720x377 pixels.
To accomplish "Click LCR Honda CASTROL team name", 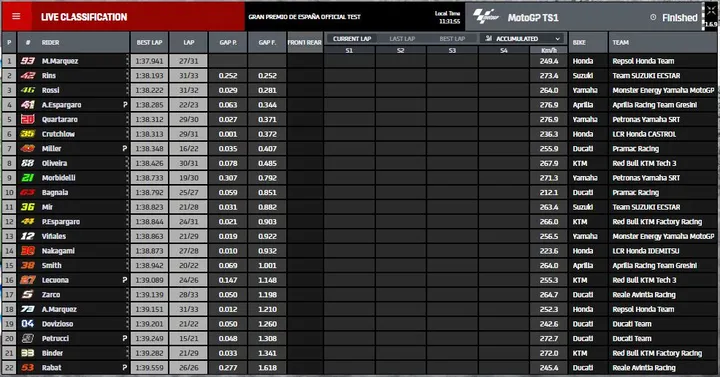I will tap(644, 134).
